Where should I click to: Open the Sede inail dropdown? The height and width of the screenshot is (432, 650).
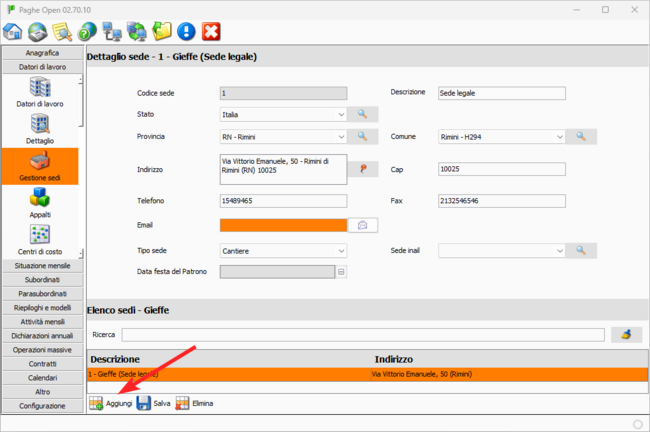click(x=559, y=250)
